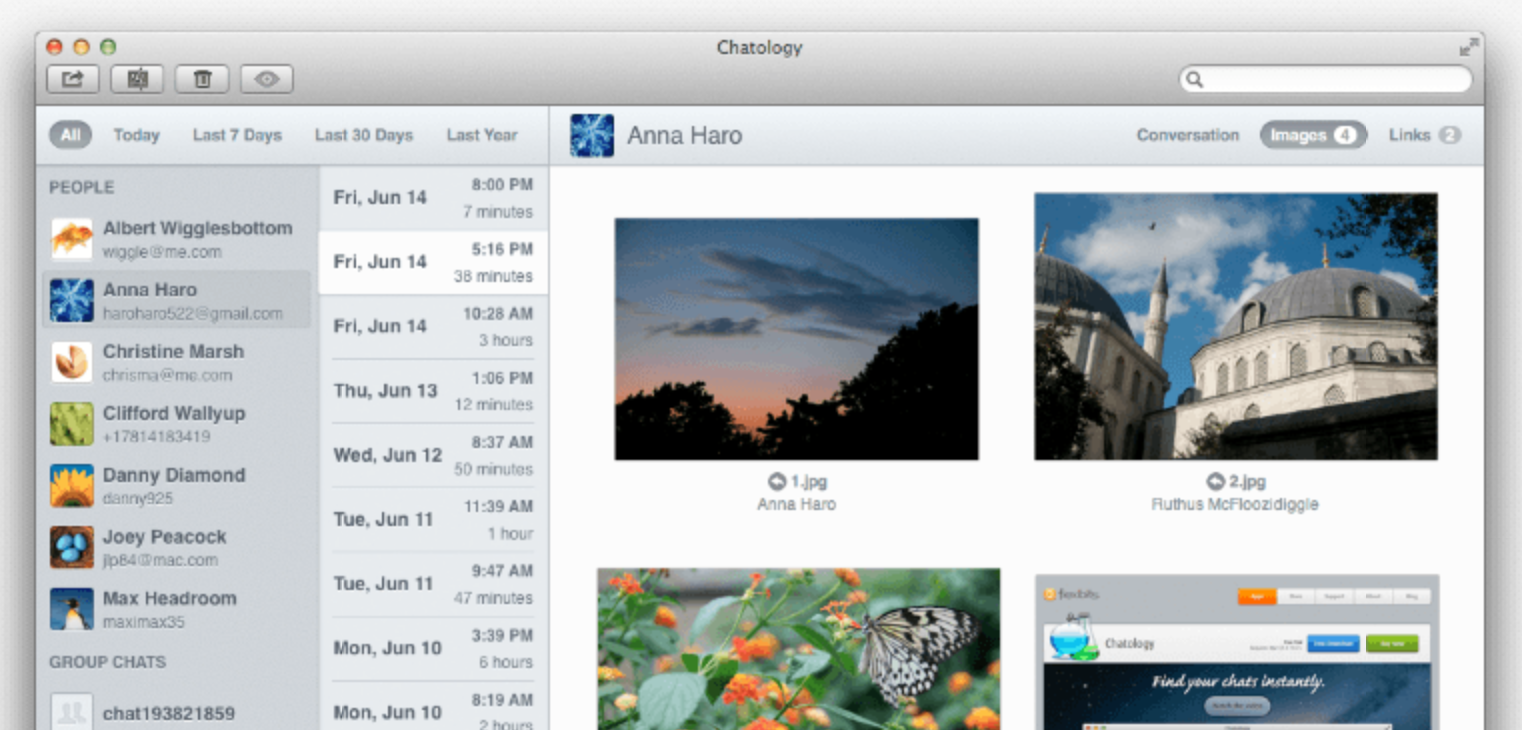Click the haroharo522@gmail.com address
This screenshot has width=1522, height=730.
pos(193,314)
